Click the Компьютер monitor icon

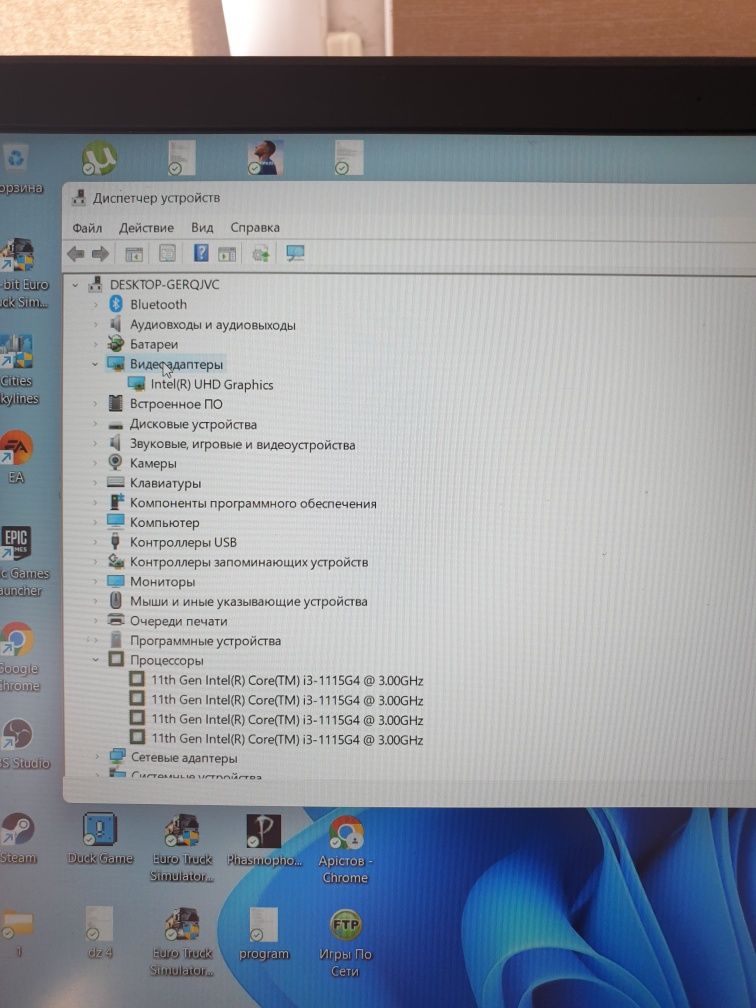coord(116,521)
